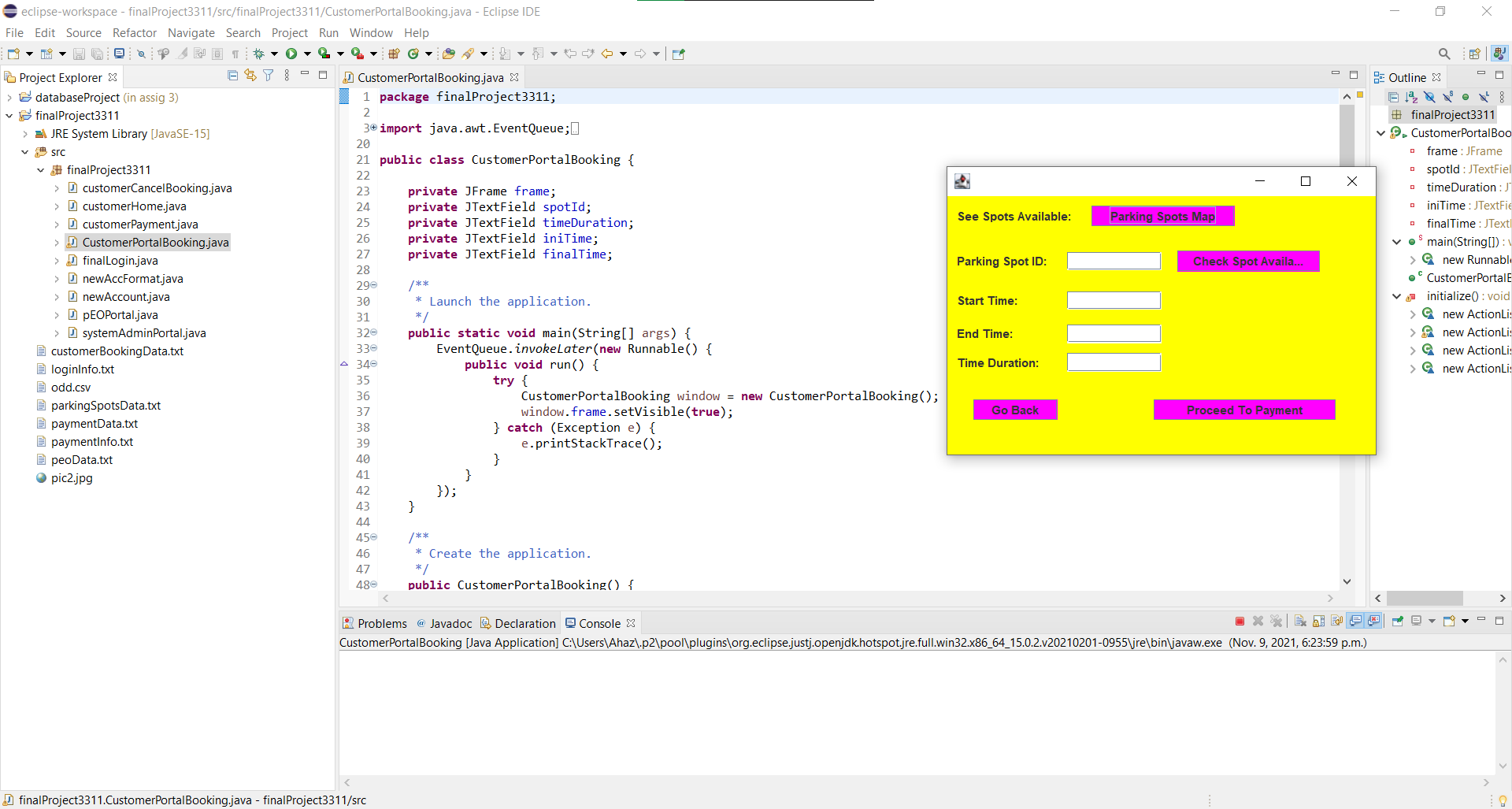This screenshot has width=1512, height=809.
Task: Open the Search dialog via the magnifier icon
Action: point(1444,53)
